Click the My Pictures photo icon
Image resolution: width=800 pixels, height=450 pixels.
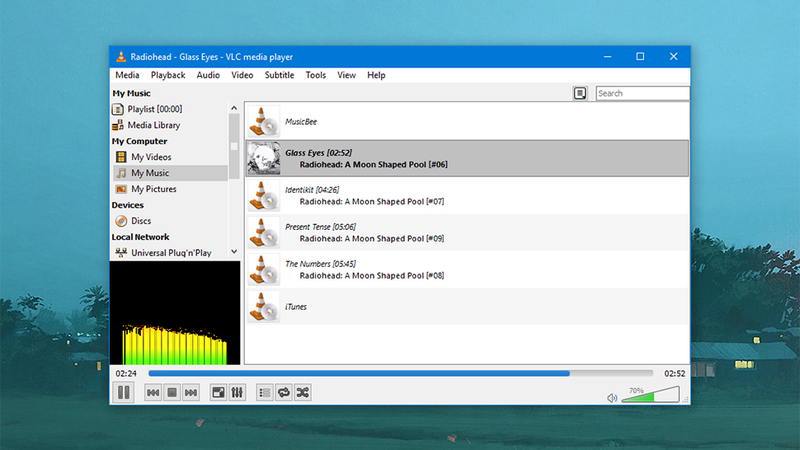(x=121, y=189)
